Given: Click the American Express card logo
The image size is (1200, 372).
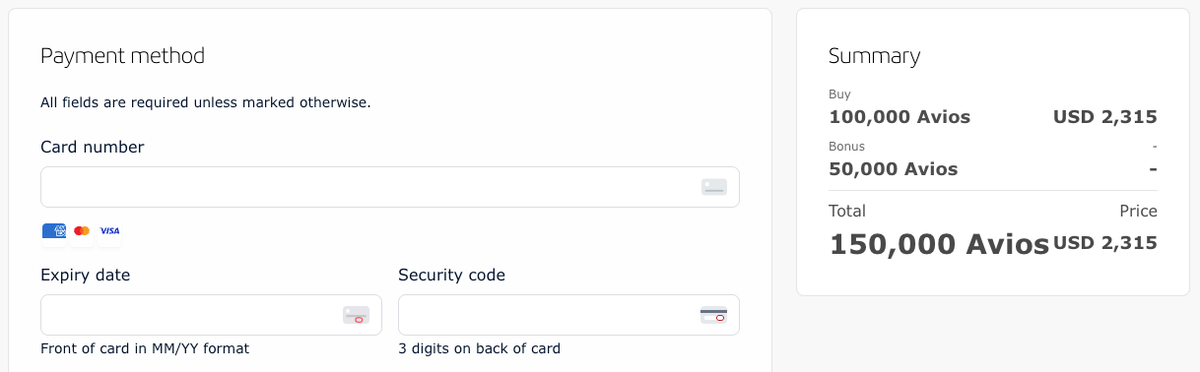Looking at the screenshot, I should click(54, 231).
